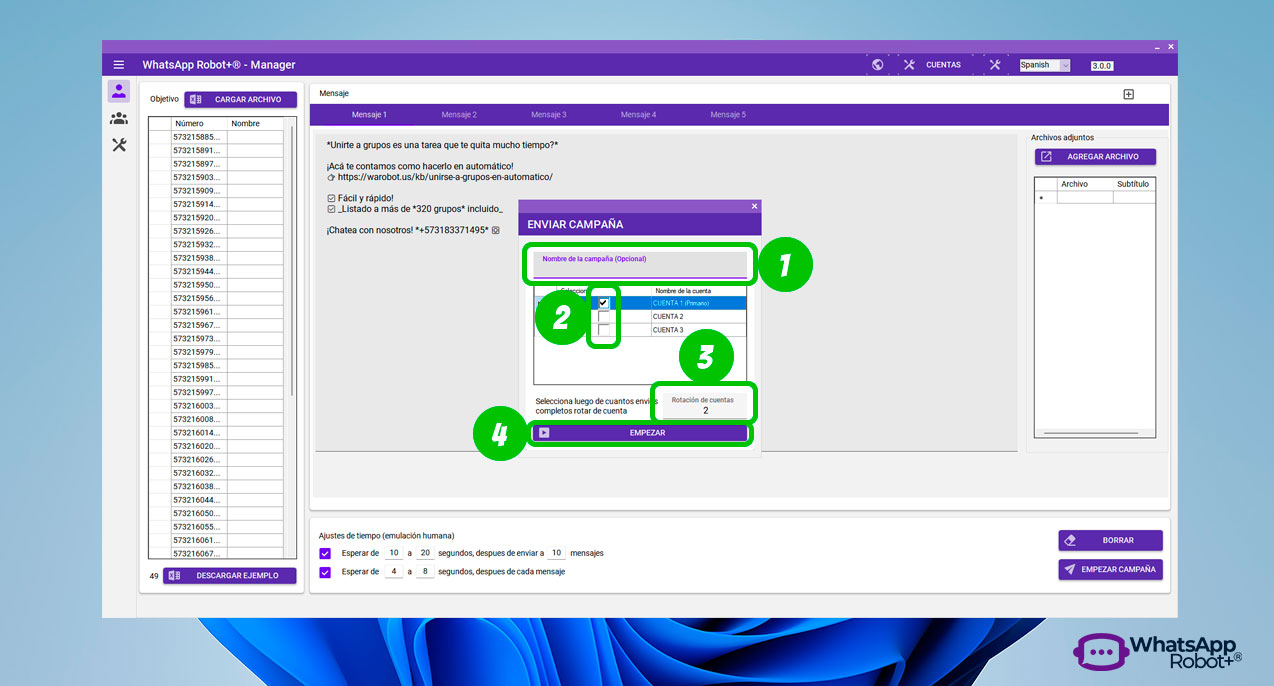Select the single contact icon in the sidebar
The image size is (1274, 686).
pos(119,91)
